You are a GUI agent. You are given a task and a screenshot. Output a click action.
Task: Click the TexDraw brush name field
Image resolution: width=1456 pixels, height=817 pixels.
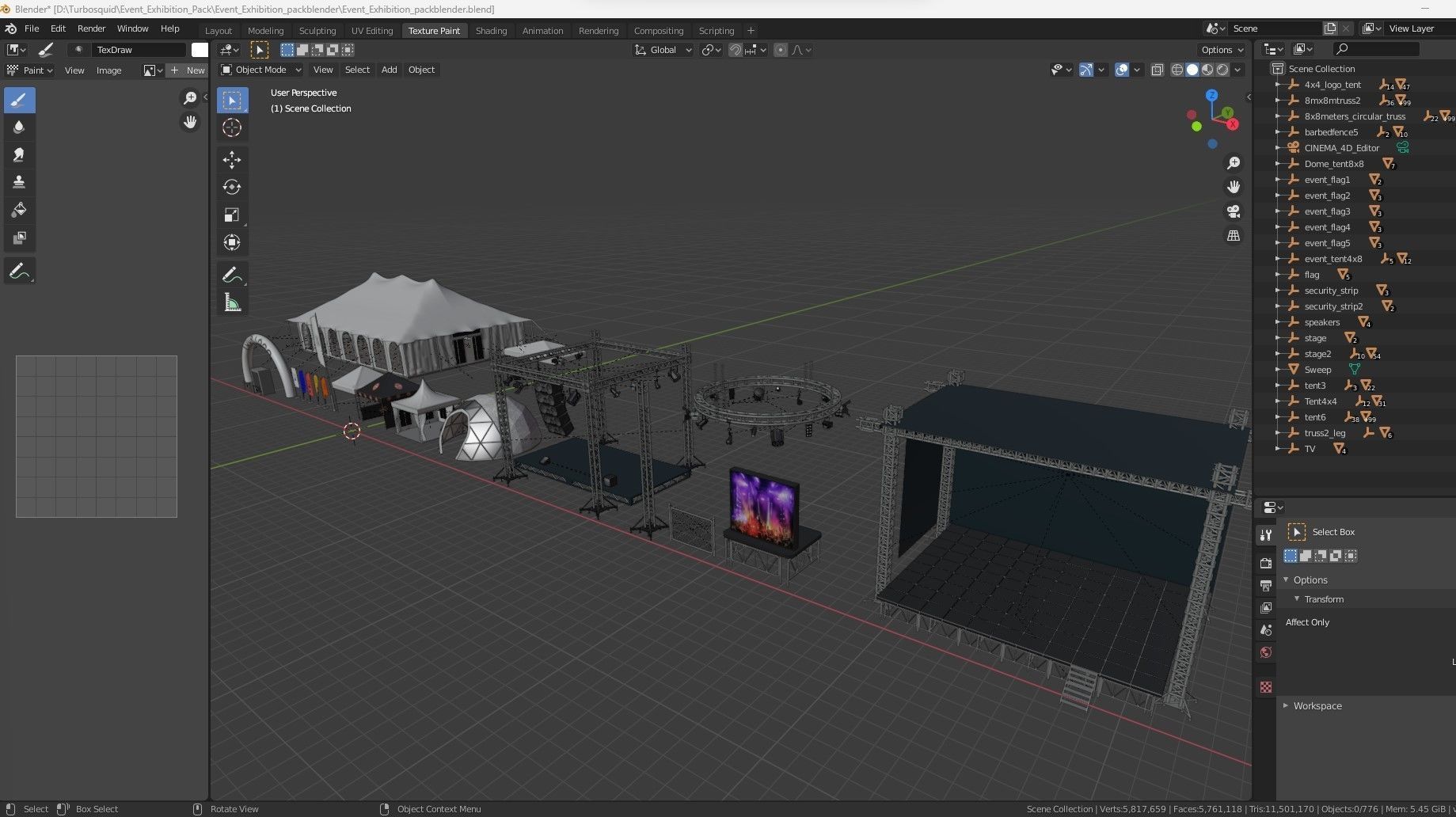[139, 50]
